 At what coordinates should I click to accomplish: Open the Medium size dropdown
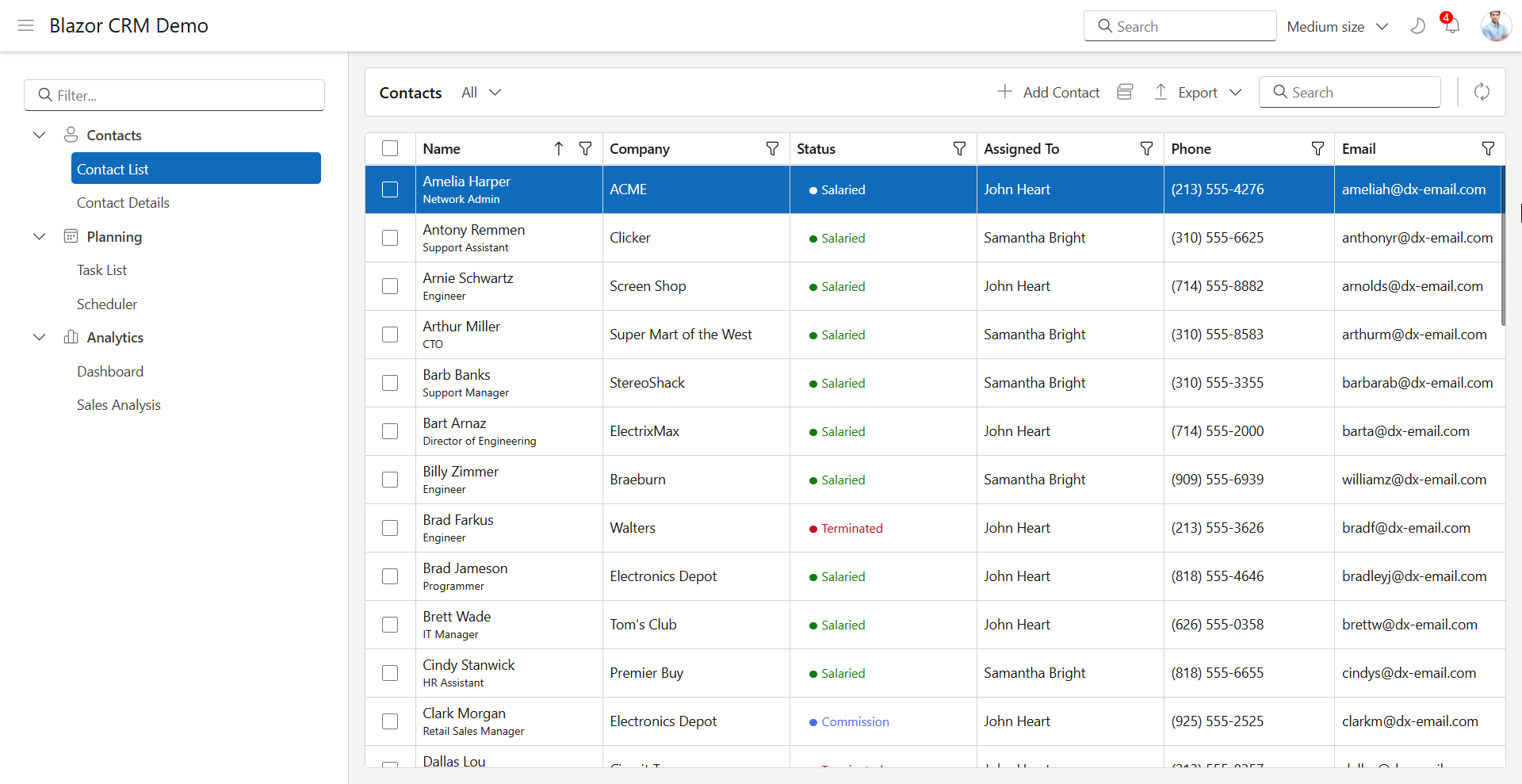pyautogui.click(x=1338, y=26)
